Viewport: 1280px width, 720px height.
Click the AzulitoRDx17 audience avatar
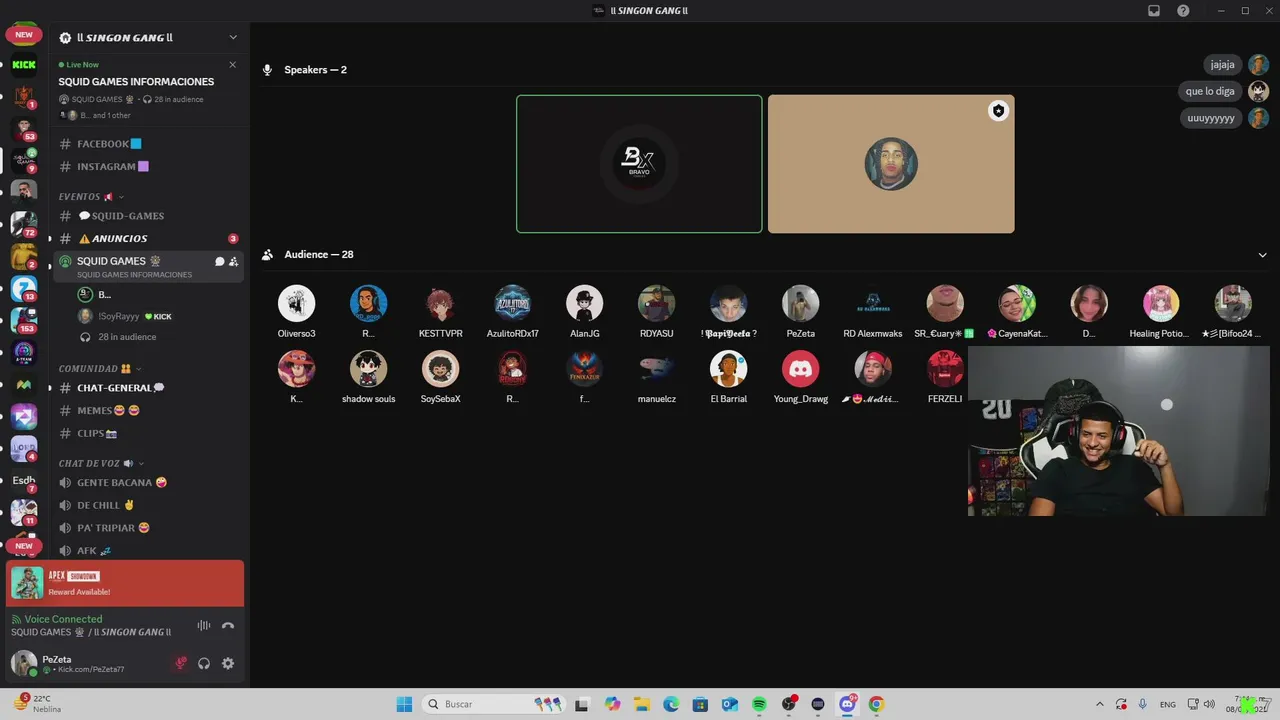tap(512, 304)
